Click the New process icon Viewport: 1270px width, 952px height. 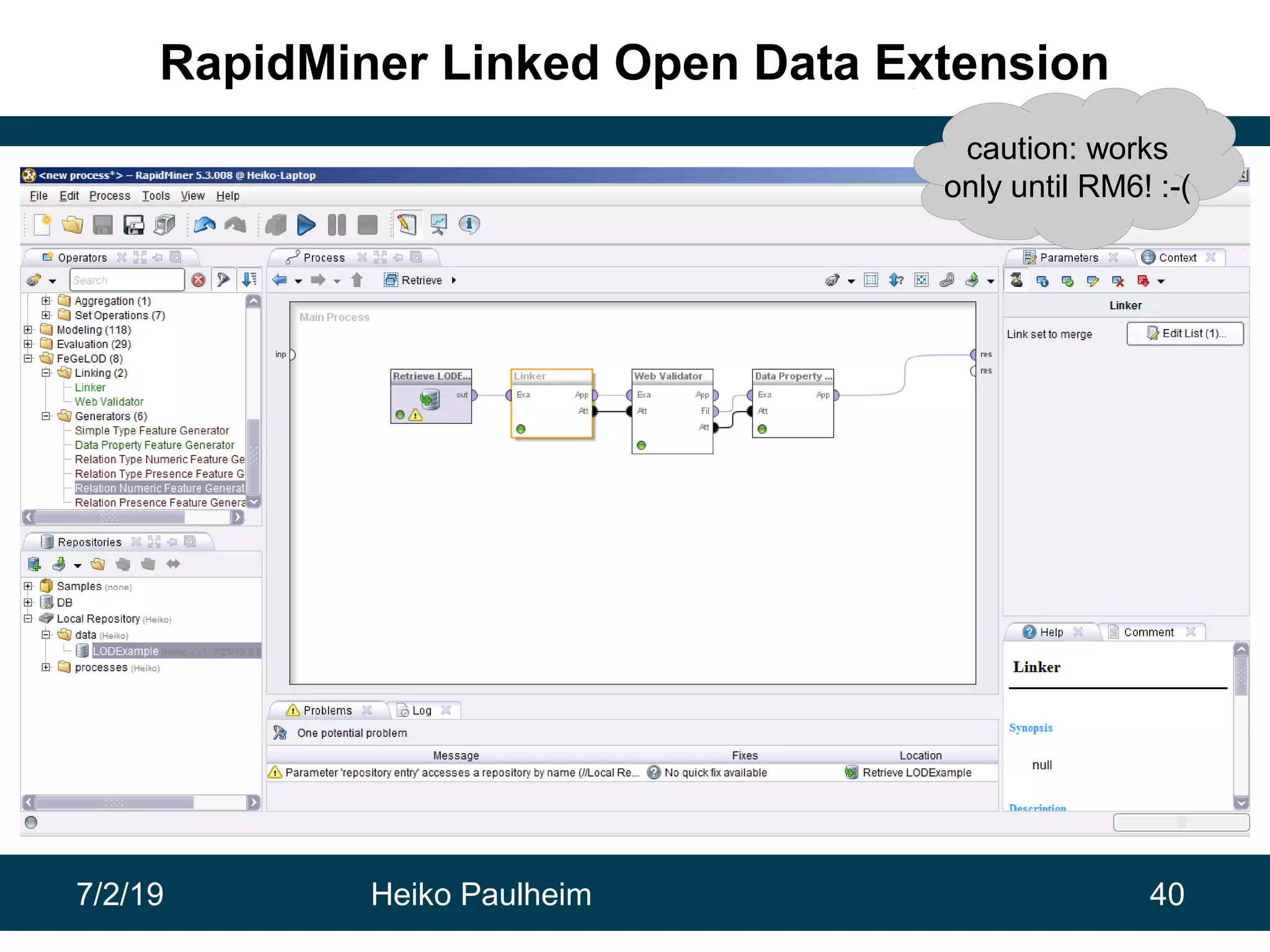tap(42, 224)
